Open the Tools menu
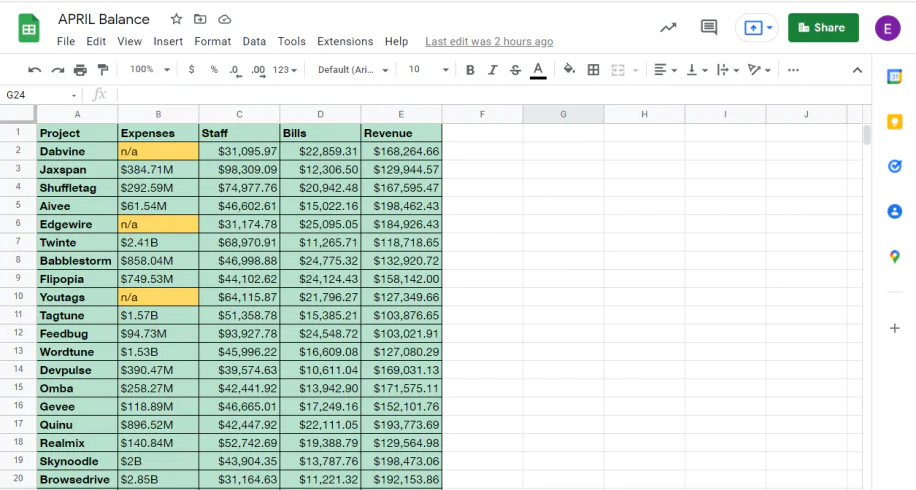916x490 pixels. [x=292, y=41]
